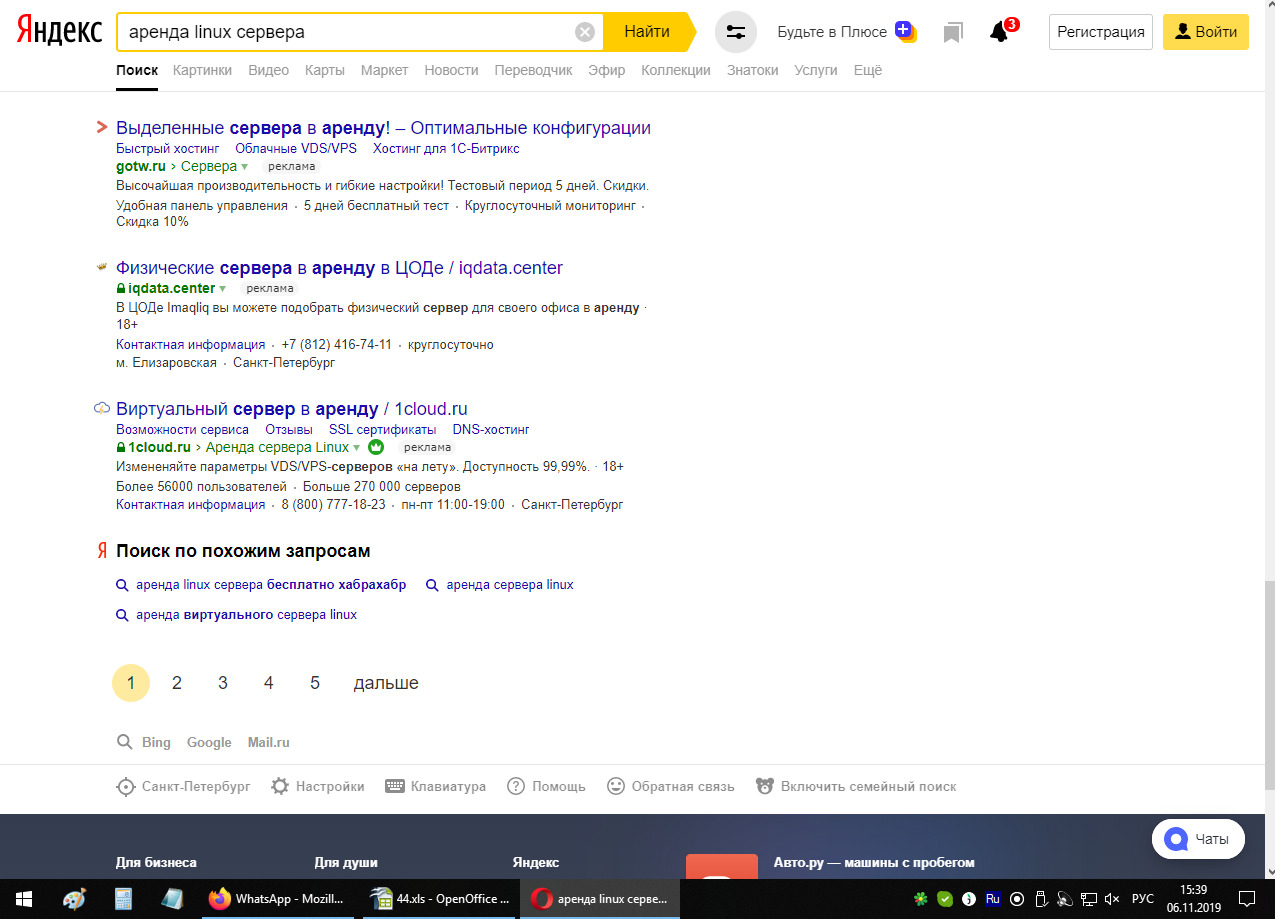This screenshot has width=1275, height=919.
Task: Click the Yandex logo
Action: pos(59,31)
